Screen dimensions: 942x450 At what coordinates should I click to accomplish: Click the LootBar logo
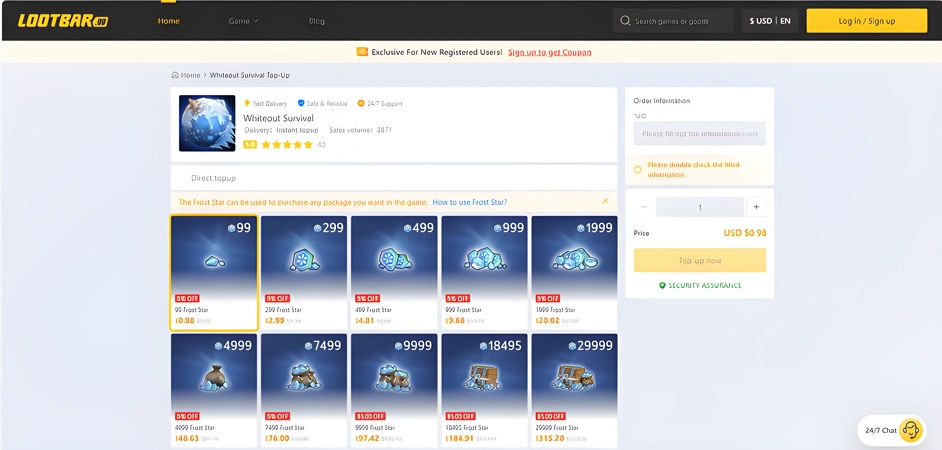[x=62, y=21]
